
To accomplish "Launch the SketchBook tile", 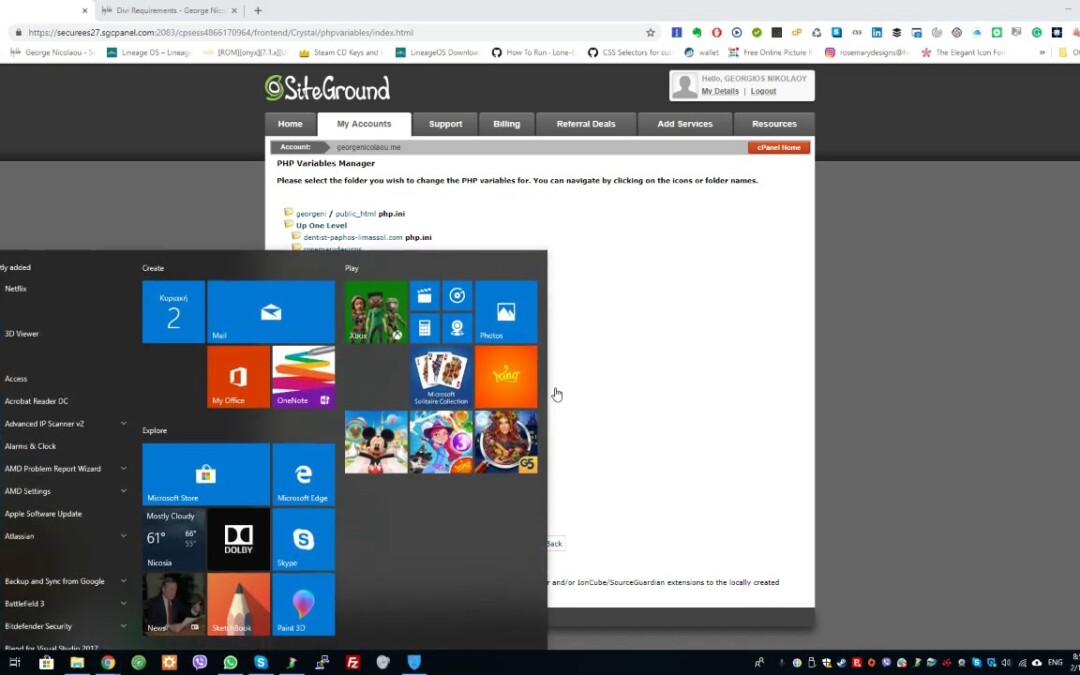I will tap(238, 604).
